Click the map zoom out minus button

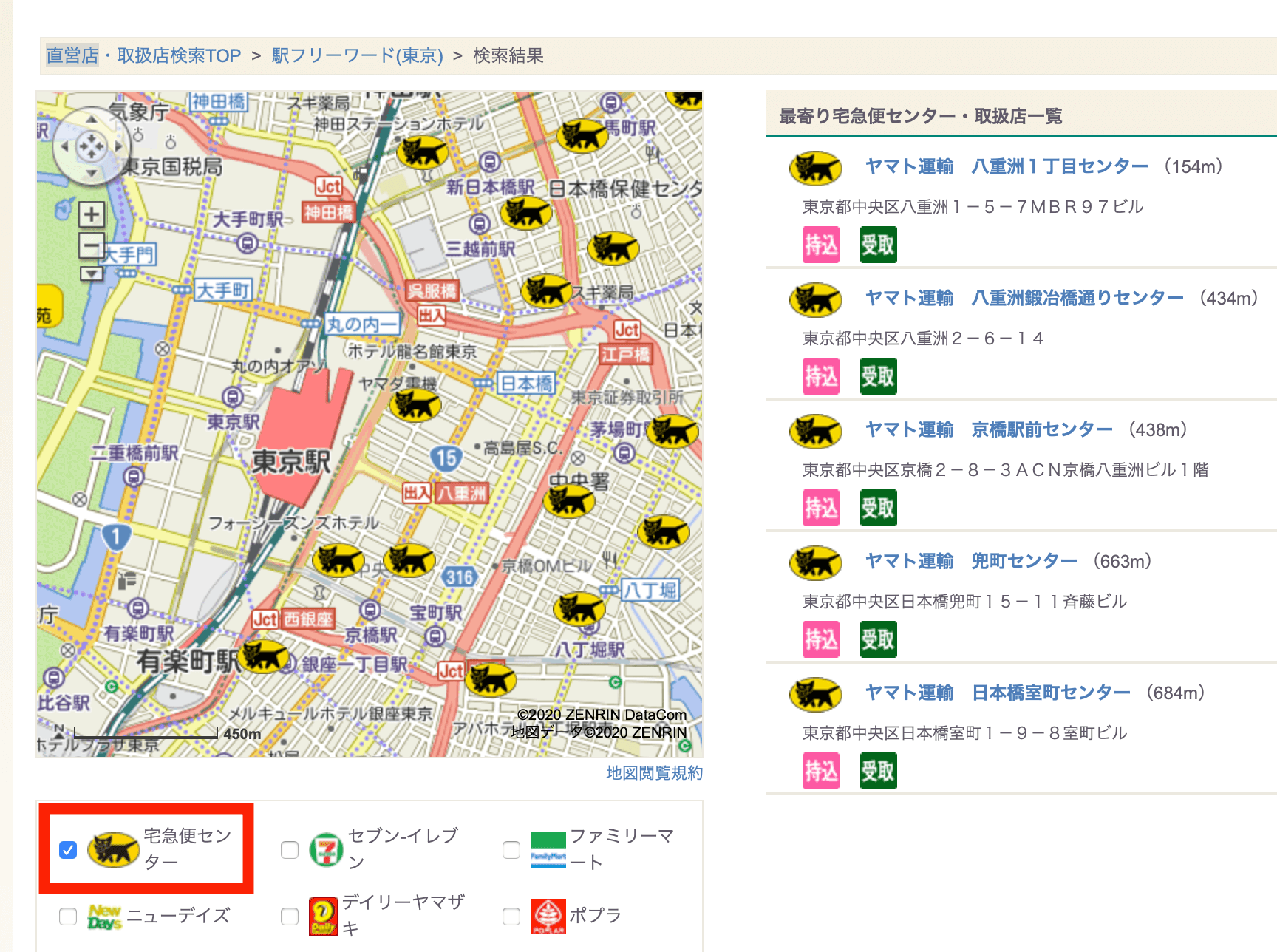[92, 245]
